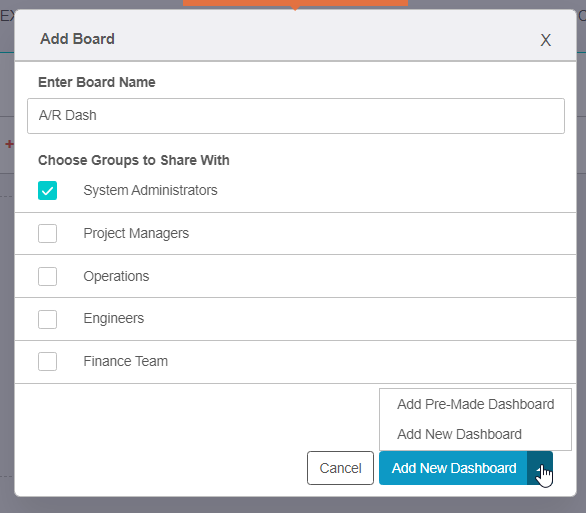This screenshot has height=513, width=586.
Task: Select the Finance Team checkbox
Action: 47,361
